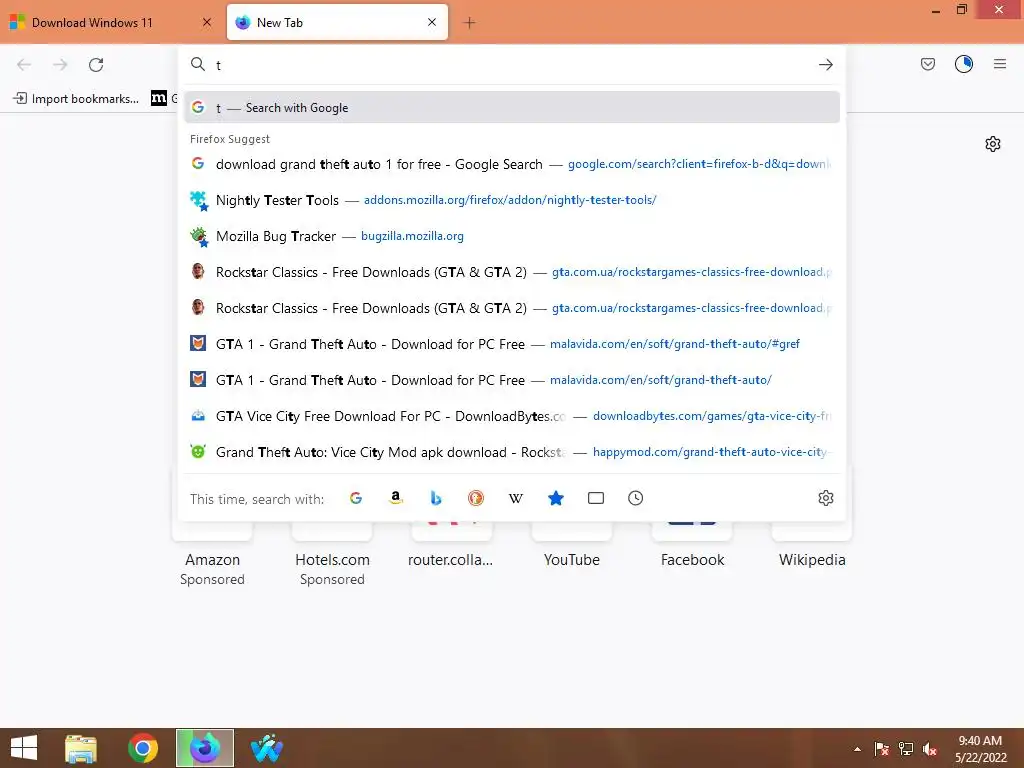Select the New Tab tab
The height and width of the screenshot is (768, 1024).
[x=337, y=23]
